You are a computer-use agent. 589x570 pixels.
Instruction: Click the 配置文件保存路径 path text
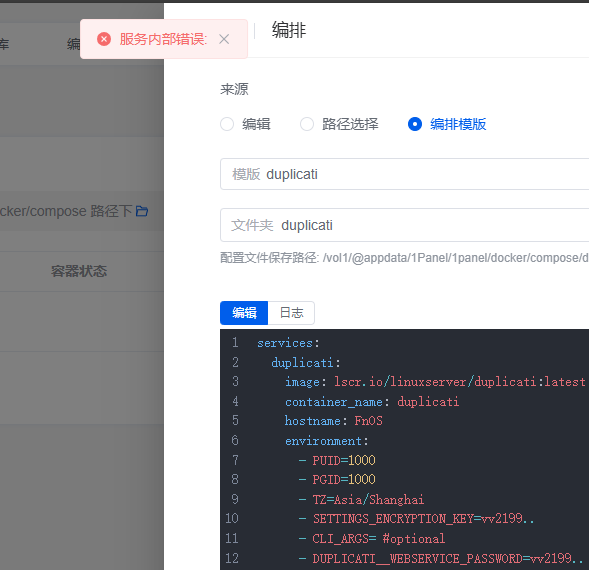tap(405, 258)
